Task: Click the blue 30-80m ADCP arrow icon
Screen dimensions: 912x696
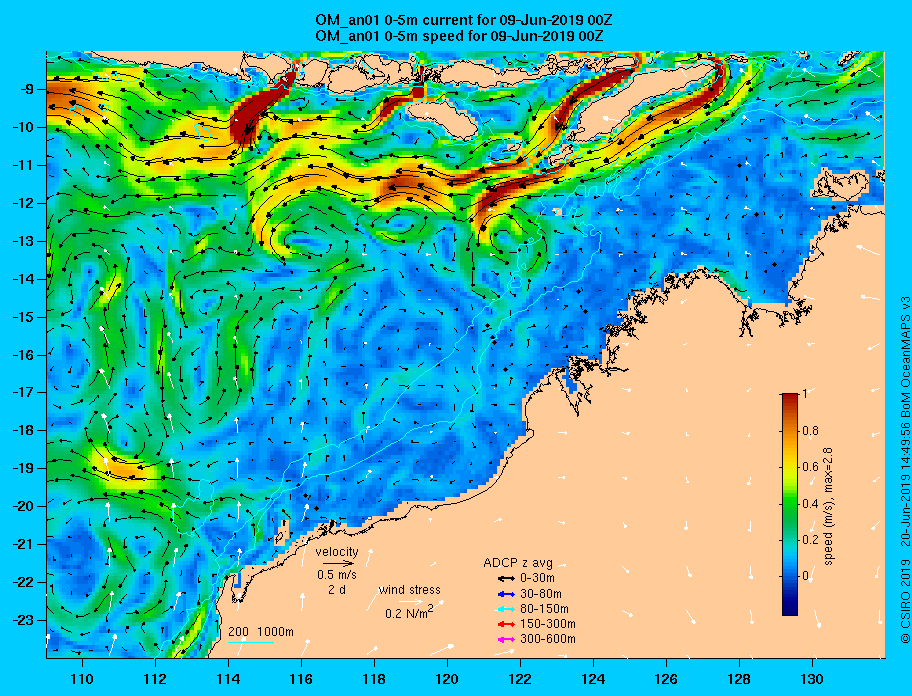Action: (x=506, y=594)
